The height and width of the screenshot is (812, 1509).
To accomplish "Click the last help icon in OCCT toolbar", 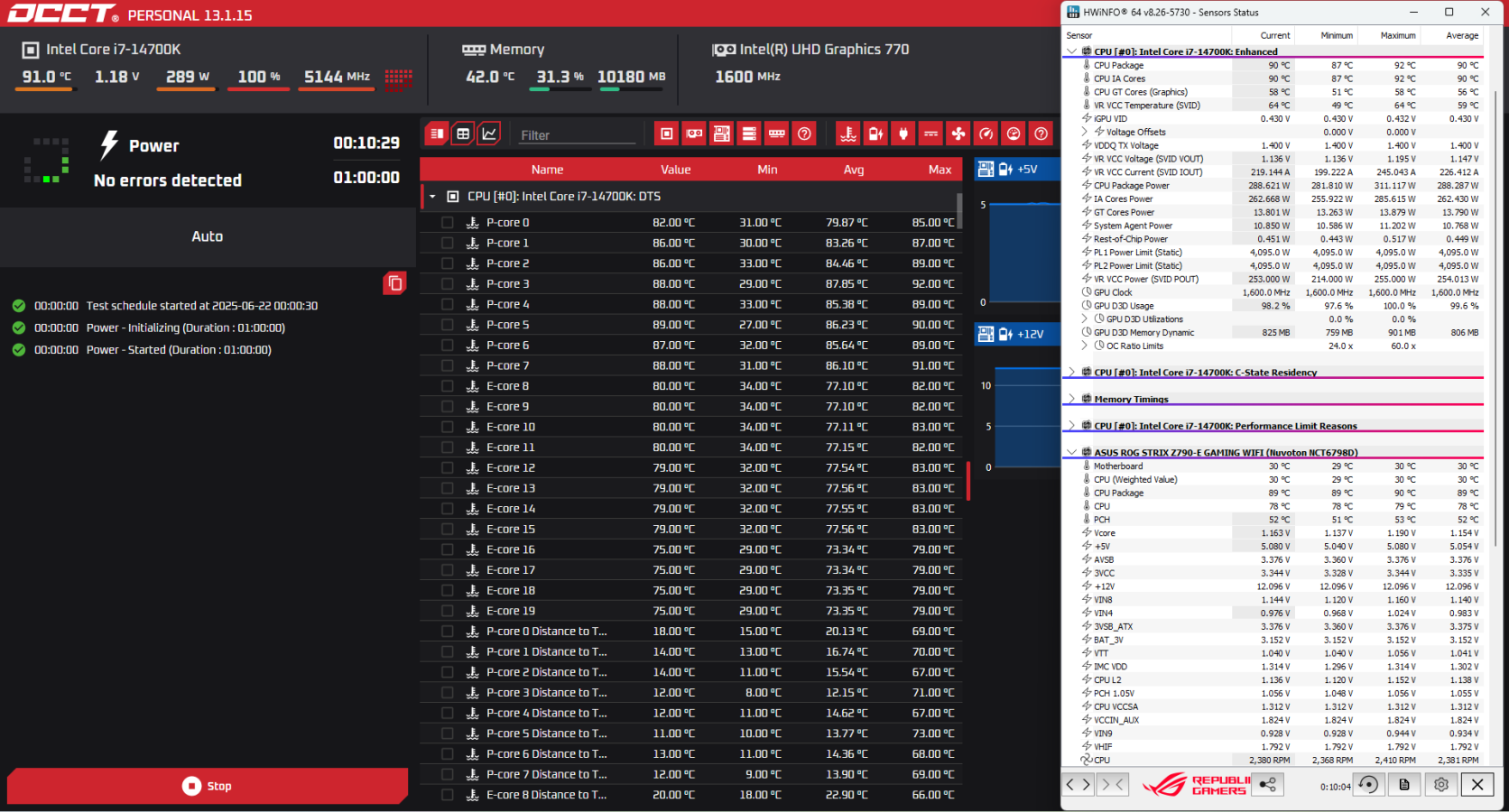I will (1041, 134).
